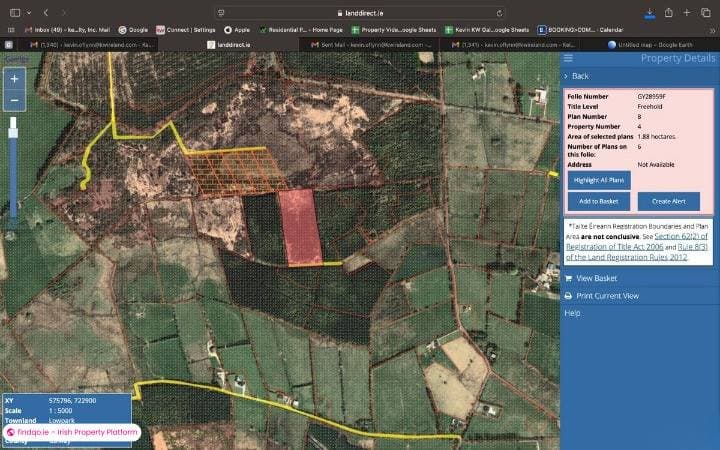Go forward using Safari's forward arrow

click(x=64, y=13)
